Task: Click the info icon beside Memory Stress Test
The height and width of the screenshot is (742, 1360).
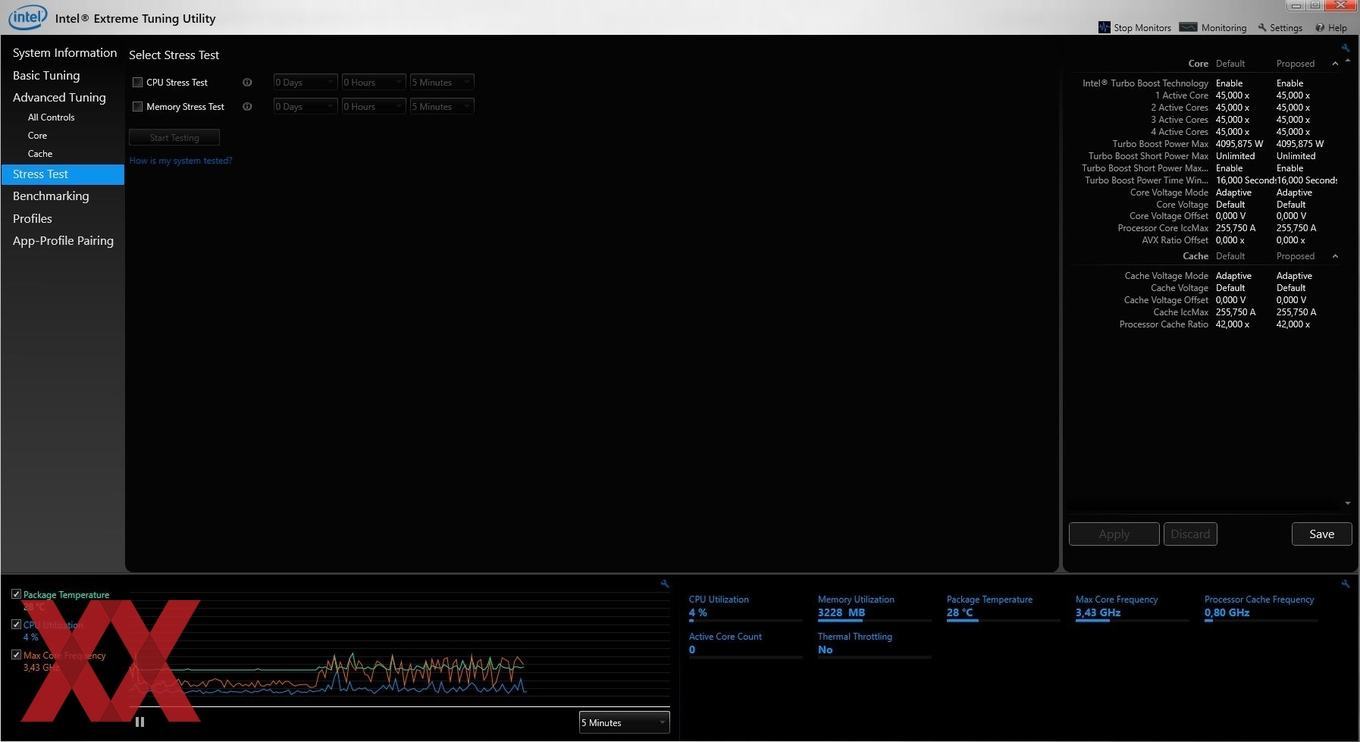Action: 247,106
